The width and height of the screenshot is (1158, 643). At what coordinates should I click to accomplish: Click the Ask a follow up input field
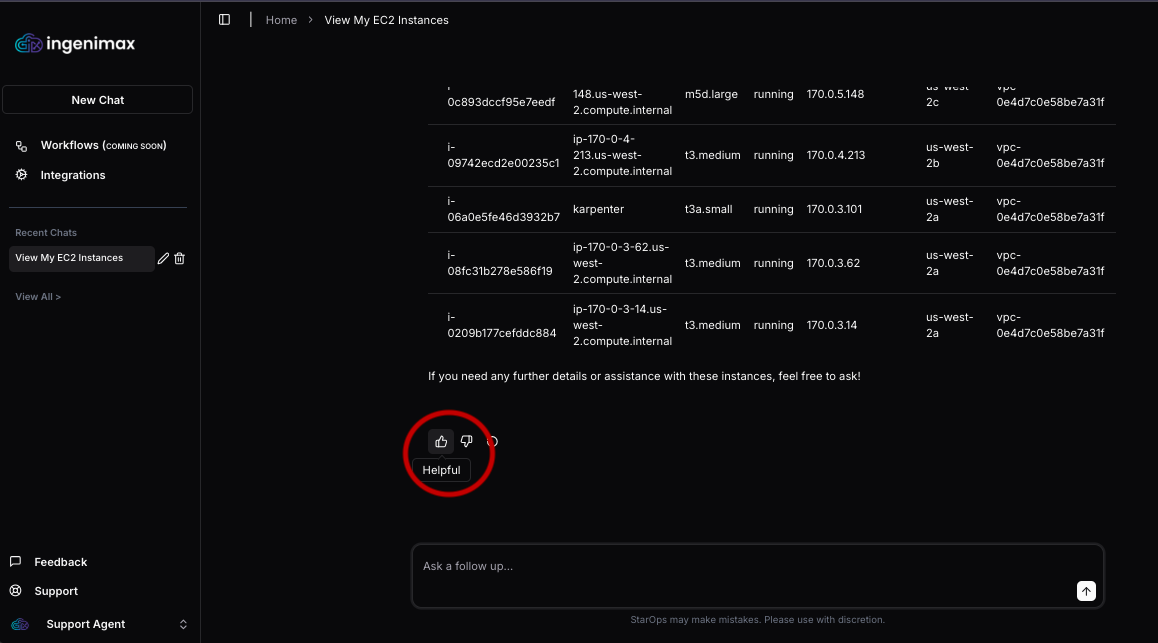(x=740, y=567)
